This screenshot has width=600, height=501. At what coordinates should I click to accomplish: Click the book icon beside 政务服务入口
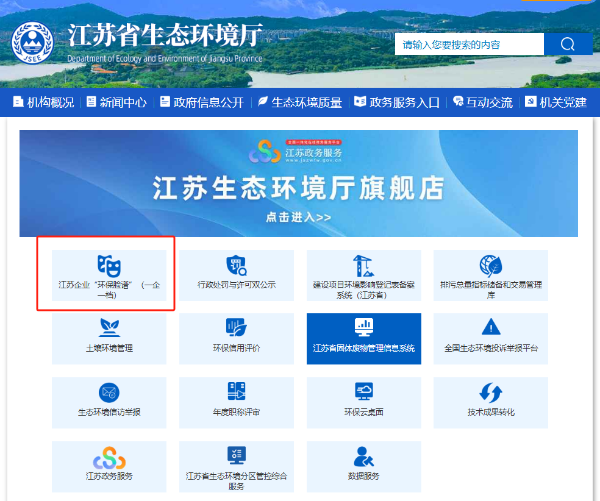tap(360, 101)
